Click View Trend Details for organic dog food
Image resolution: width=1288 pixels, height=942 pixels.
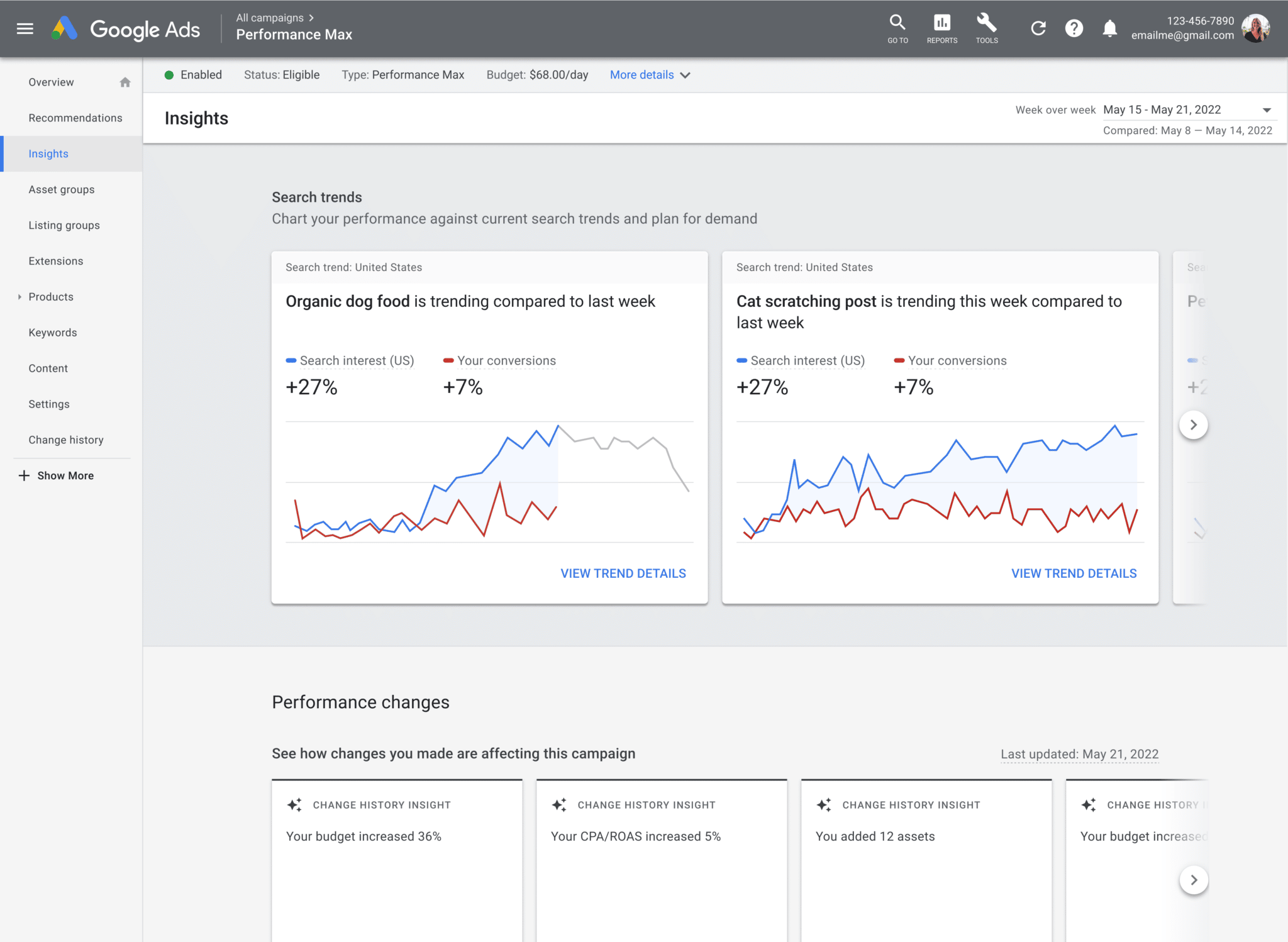click(623, 573)
